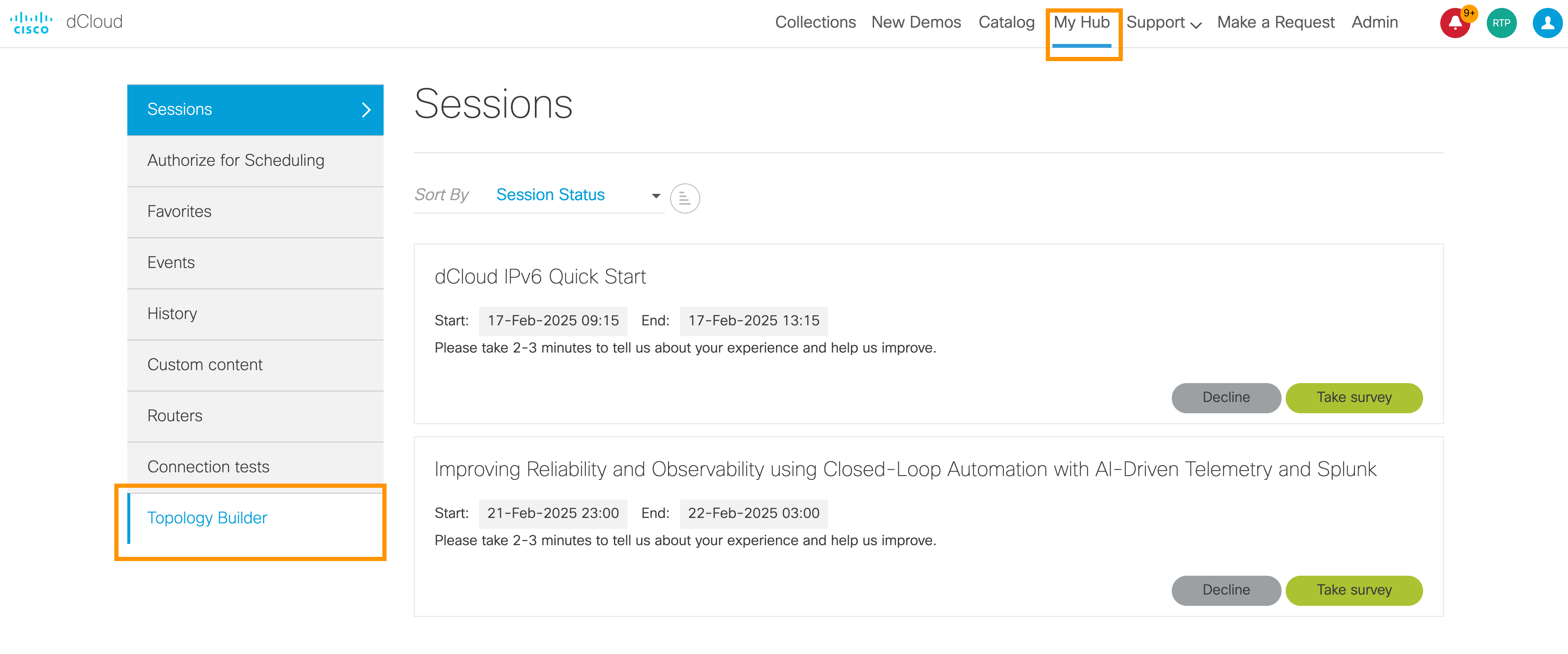Viewport: 1568px width, 654px height.
Task: Open the Admin page
Action: (1375, 23)
